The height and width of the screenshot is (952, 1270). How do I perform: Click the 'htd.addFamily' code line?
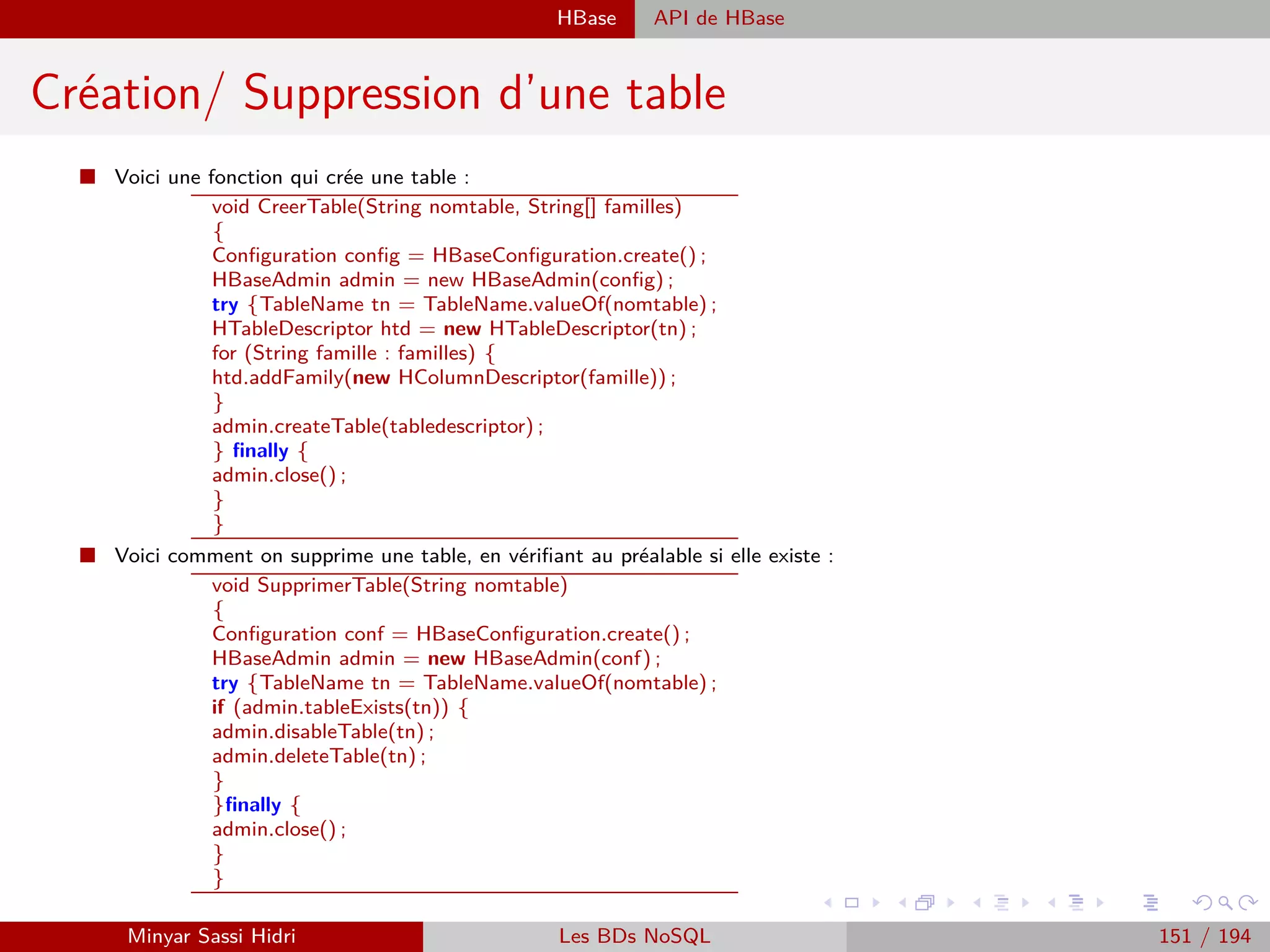(444, 377)
